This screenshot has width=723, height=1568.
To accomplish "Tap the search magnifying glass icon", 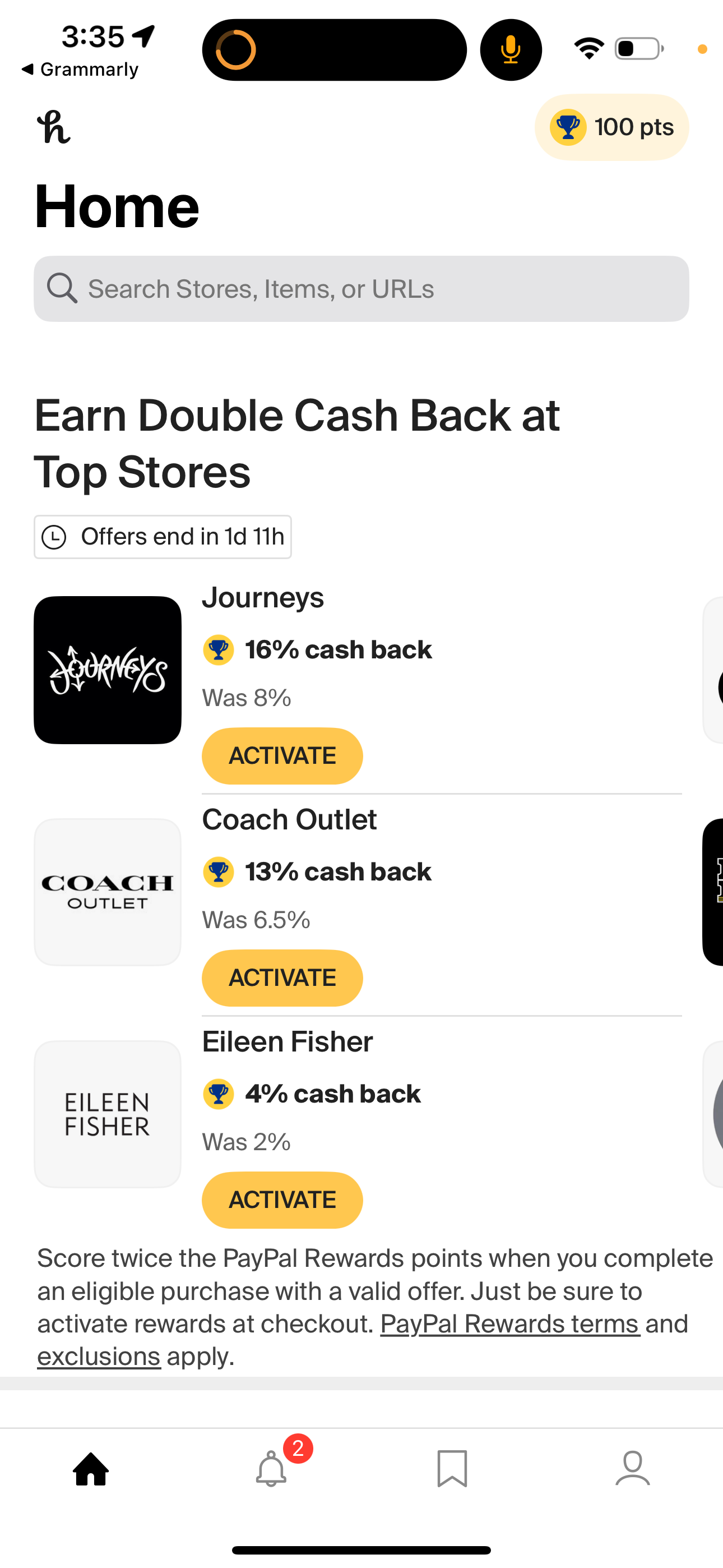I will (62, 288).
